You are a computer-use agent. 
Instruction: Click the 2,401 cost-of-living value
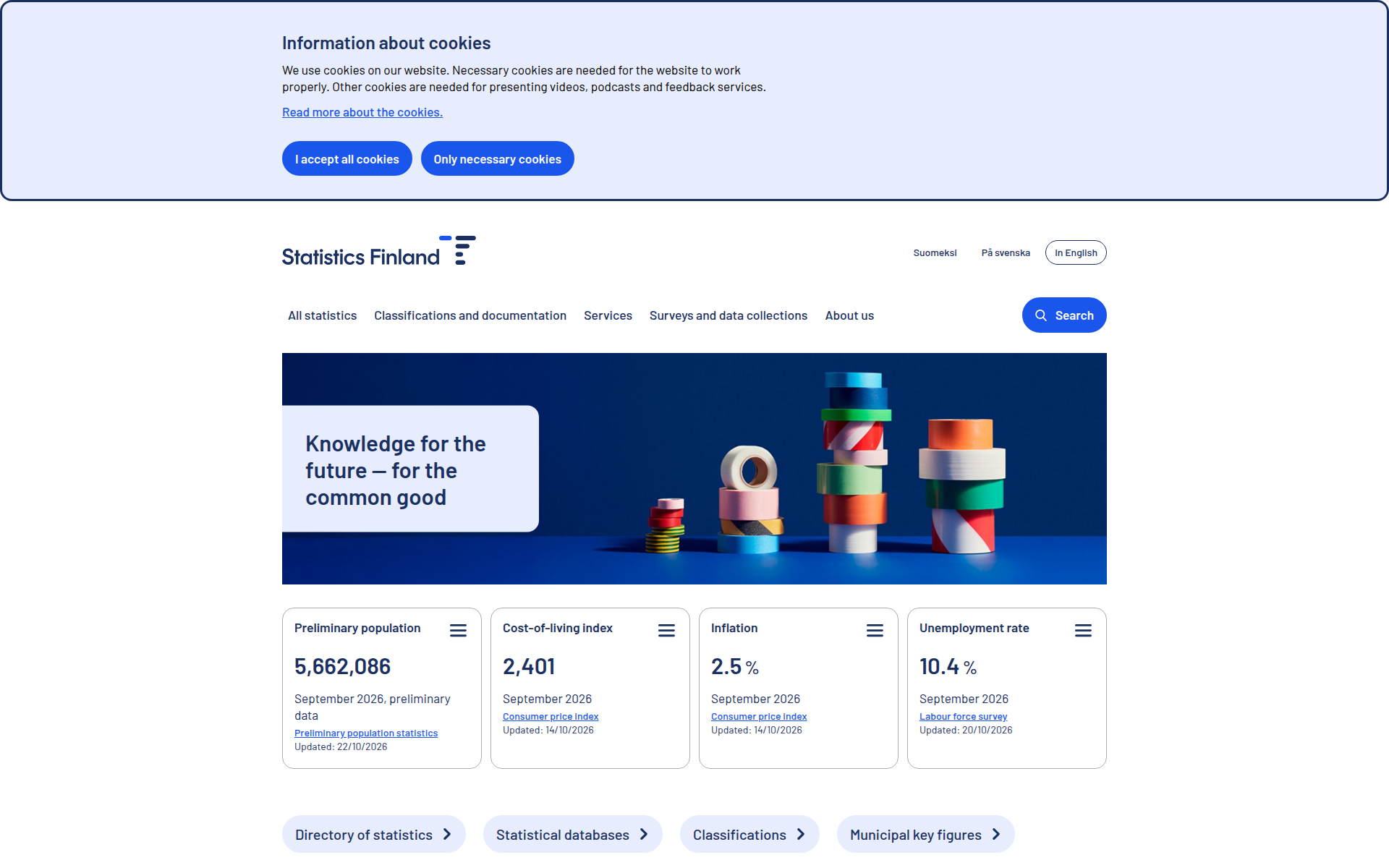pos(529,666)
